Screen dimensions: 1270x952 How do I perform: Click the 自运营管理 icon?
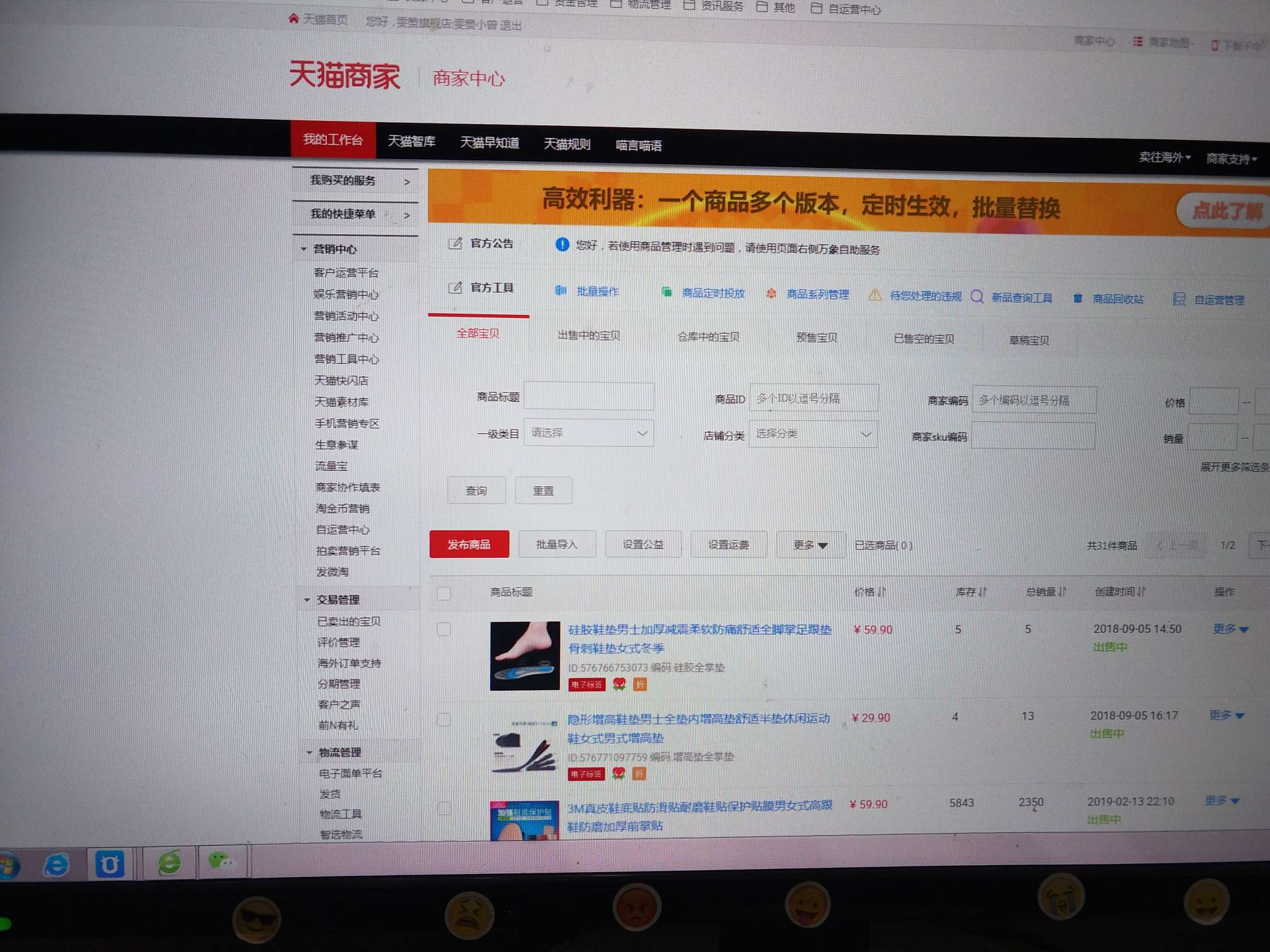pyautogui.click(x=1179, y=299)
